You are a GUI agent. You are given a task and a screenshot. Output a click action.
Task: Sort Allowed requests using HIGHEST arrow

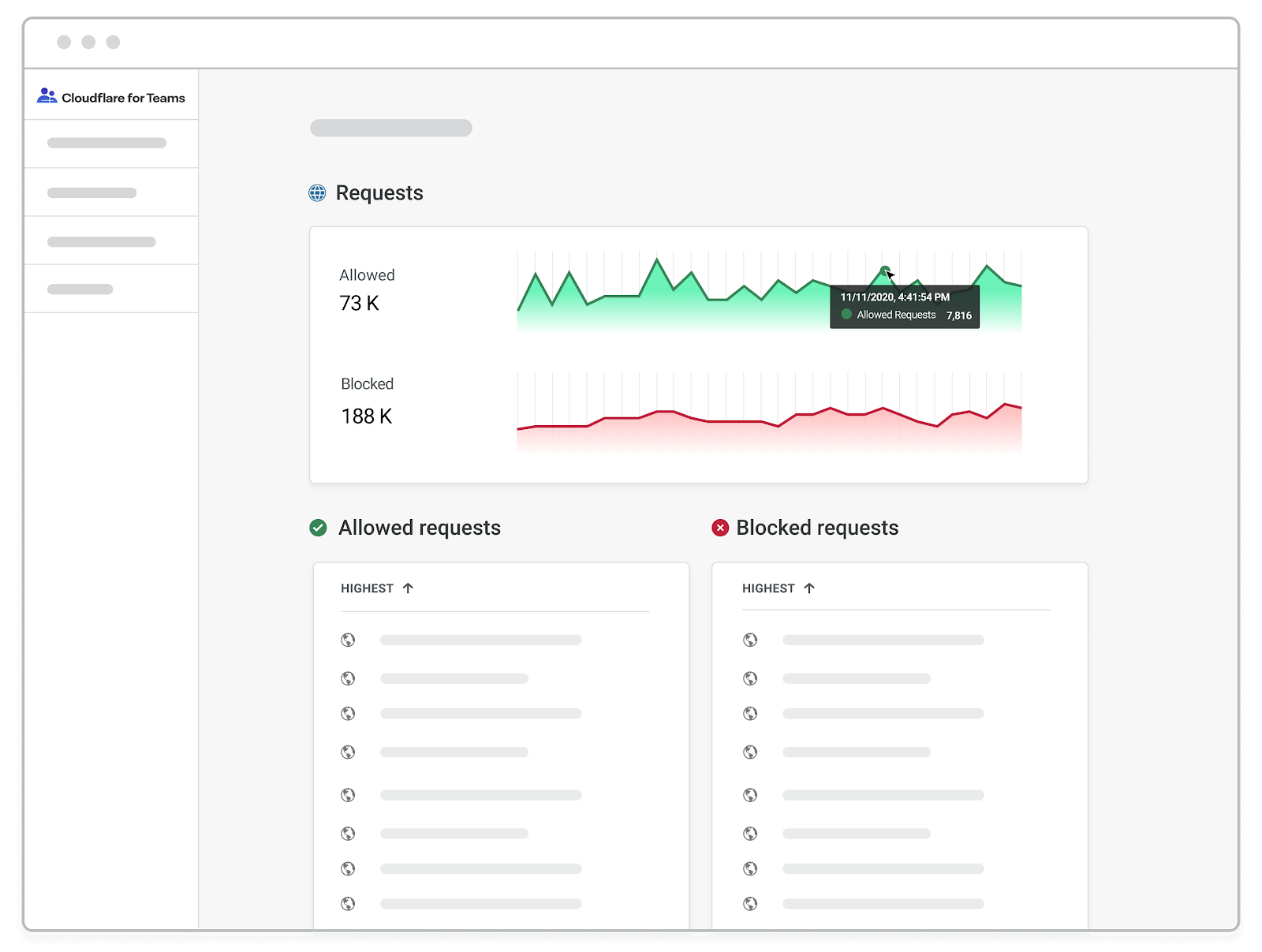408,588
